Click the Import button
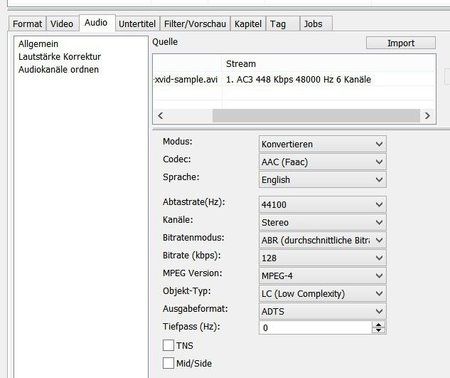The width and height of the screenshot is (450, 378). coord(401,43)
